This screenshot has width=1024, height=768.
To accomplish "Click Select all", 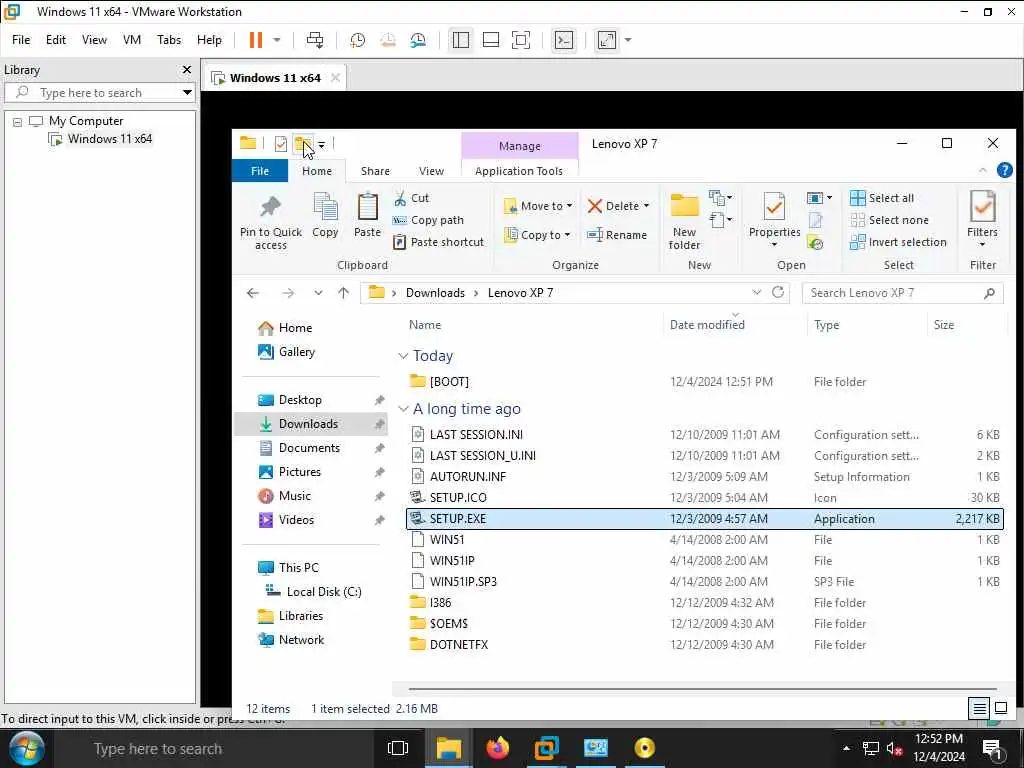I will (x=882, y=198).
